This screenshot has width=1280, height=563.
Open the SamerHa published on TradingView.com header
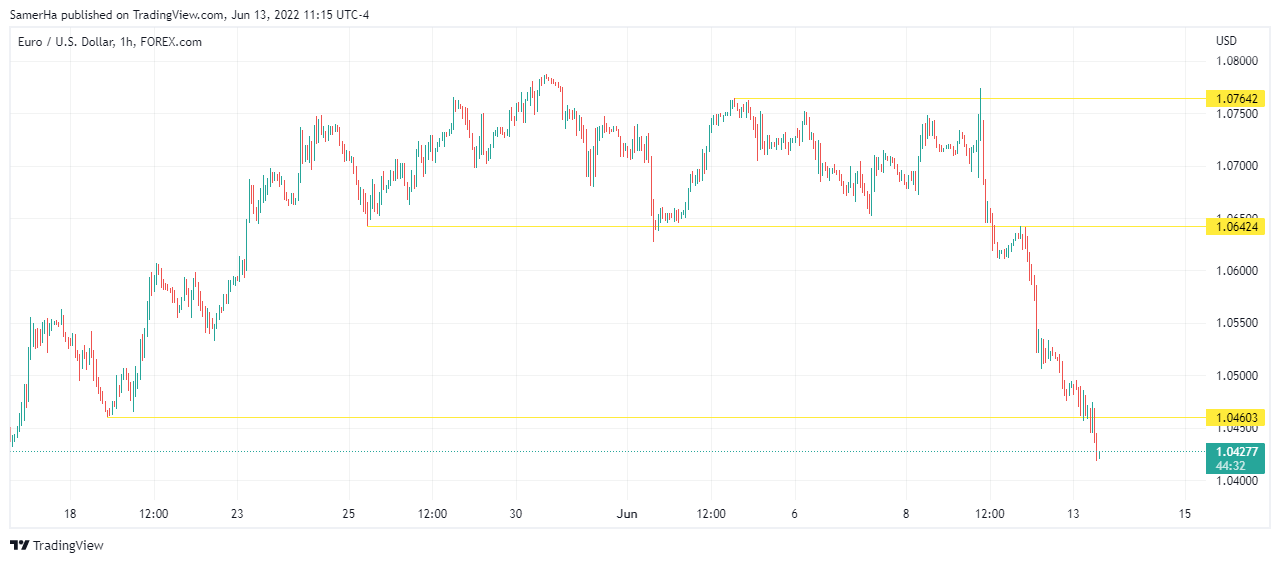189,15
